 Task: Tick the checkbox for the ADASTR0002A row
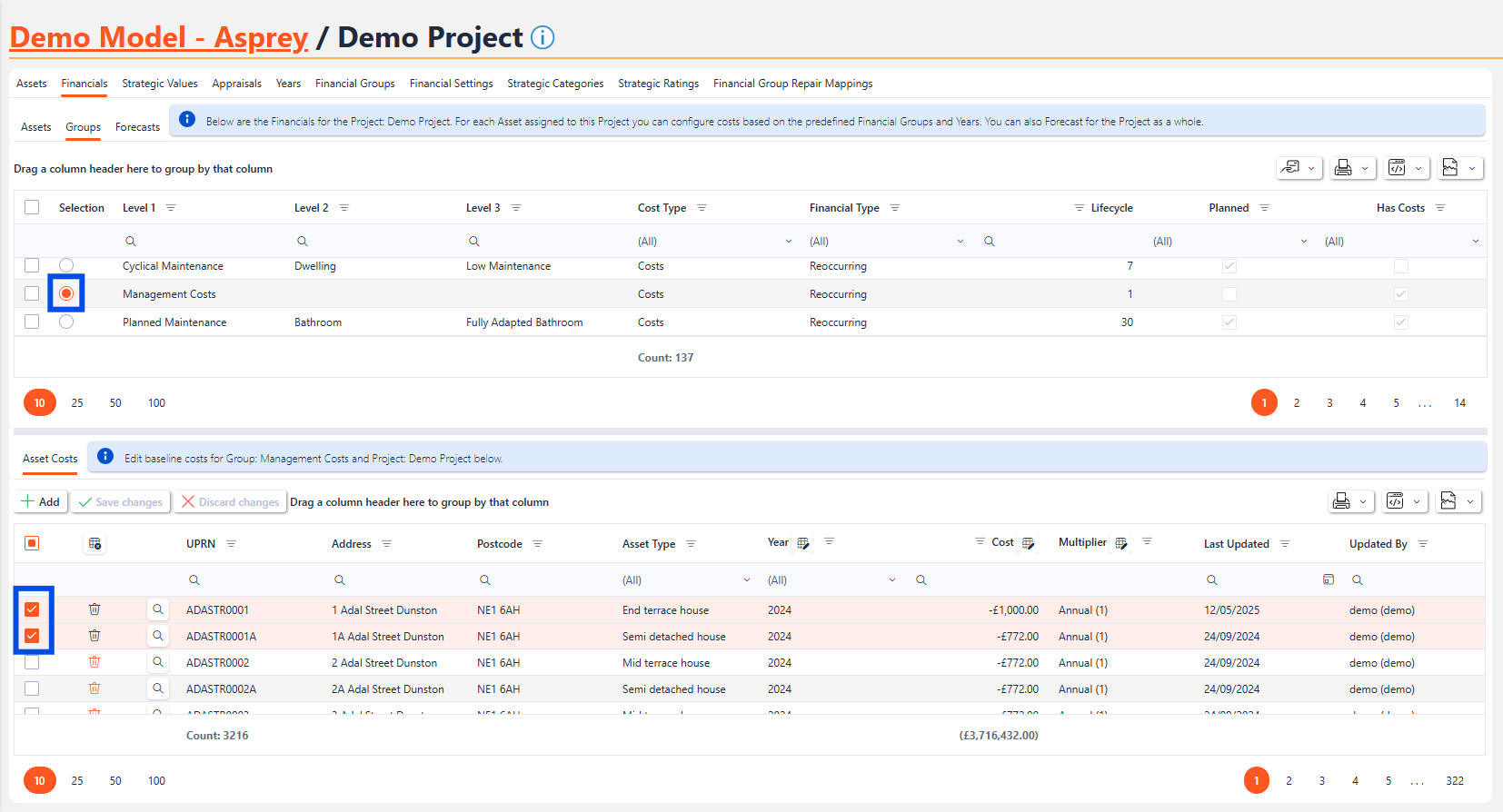[x=32, y=688]
